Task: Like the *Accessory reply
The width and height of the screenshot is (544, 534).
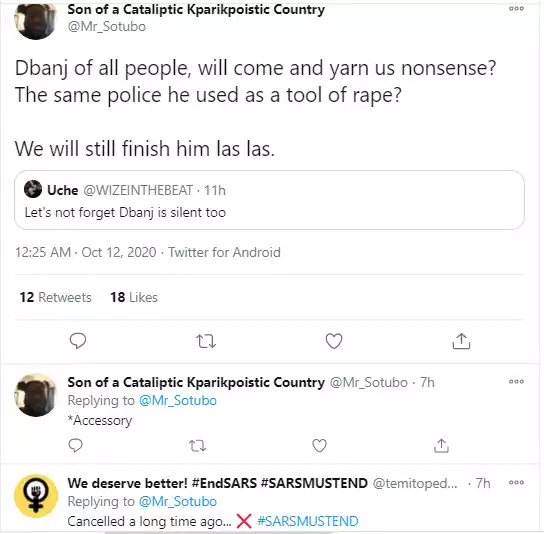Action: click(x=319, y=446)
